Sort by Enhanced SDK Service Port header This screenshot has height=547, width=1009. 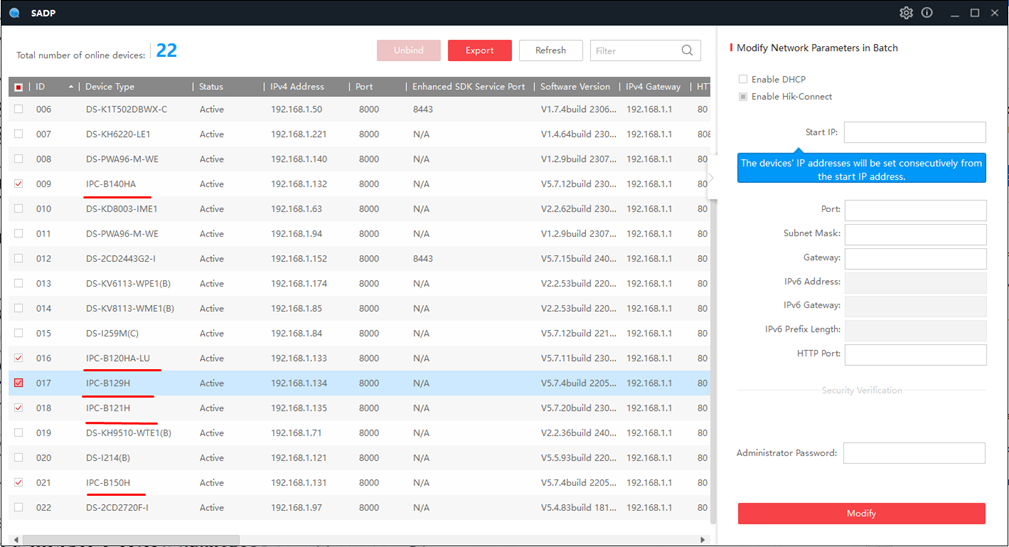(x=468, y=87)
